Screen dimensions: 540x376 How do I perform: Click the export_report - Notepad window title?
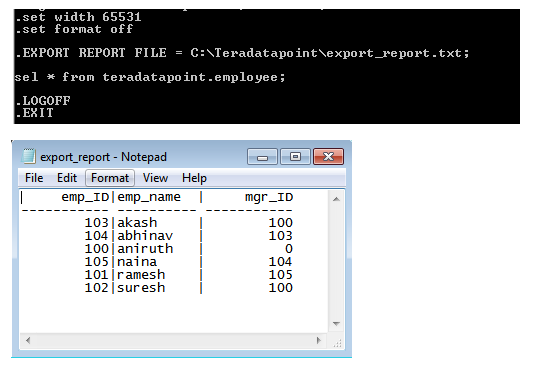point(103,157)
